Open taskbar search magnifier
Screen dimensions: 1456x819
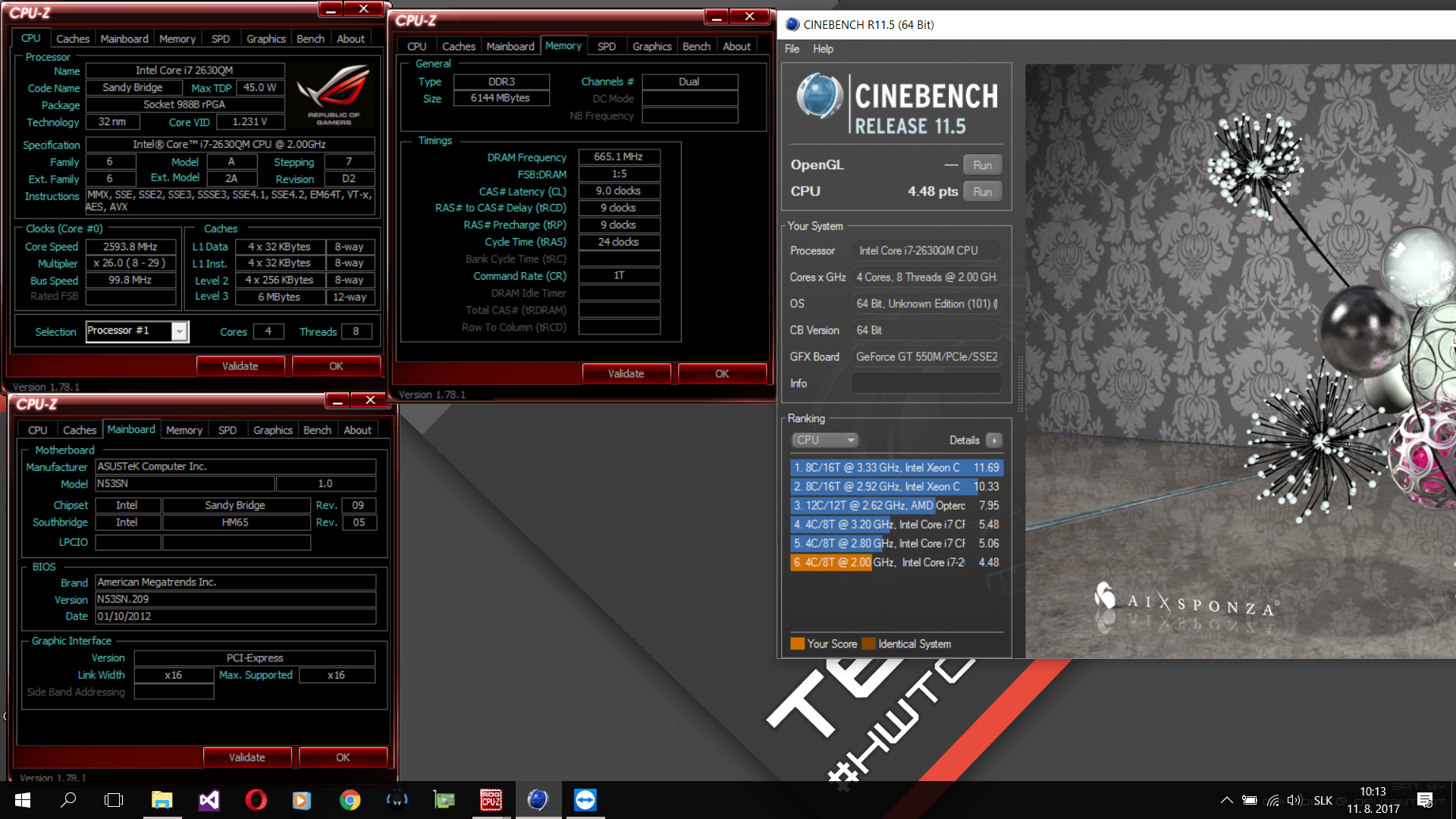click(68, 800)
